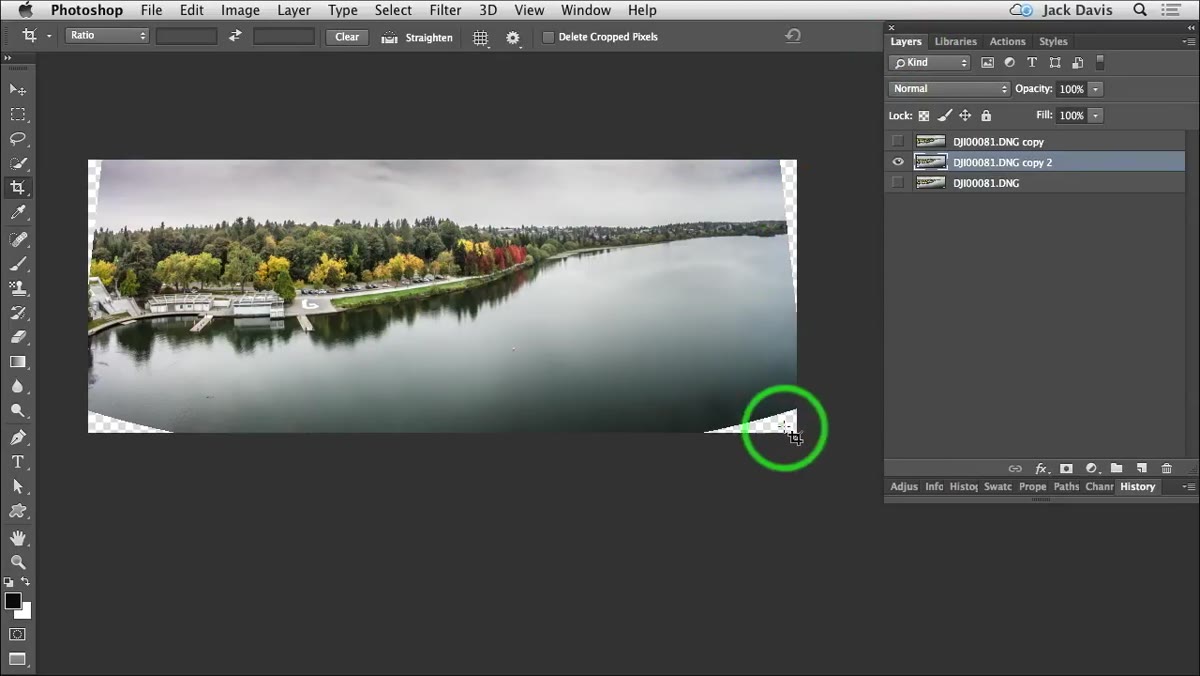The width and height of the screenshot is (1200, 676).
Task: Expand the toolbox to two columns
Action: pyautogui.click(x=8, y=58)
